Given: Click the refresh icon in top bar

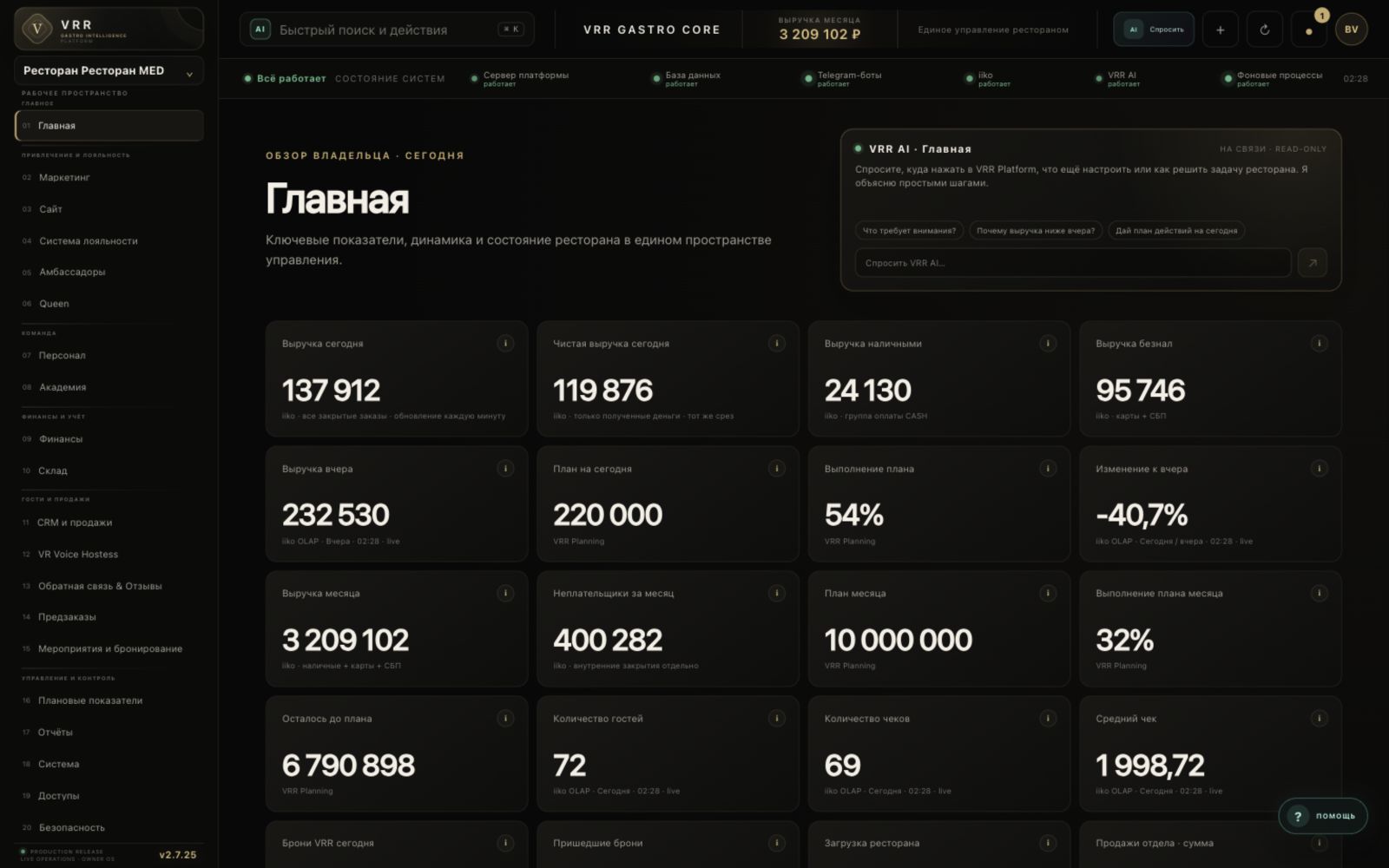Looking at the screenshot, I should (1265, 30).
